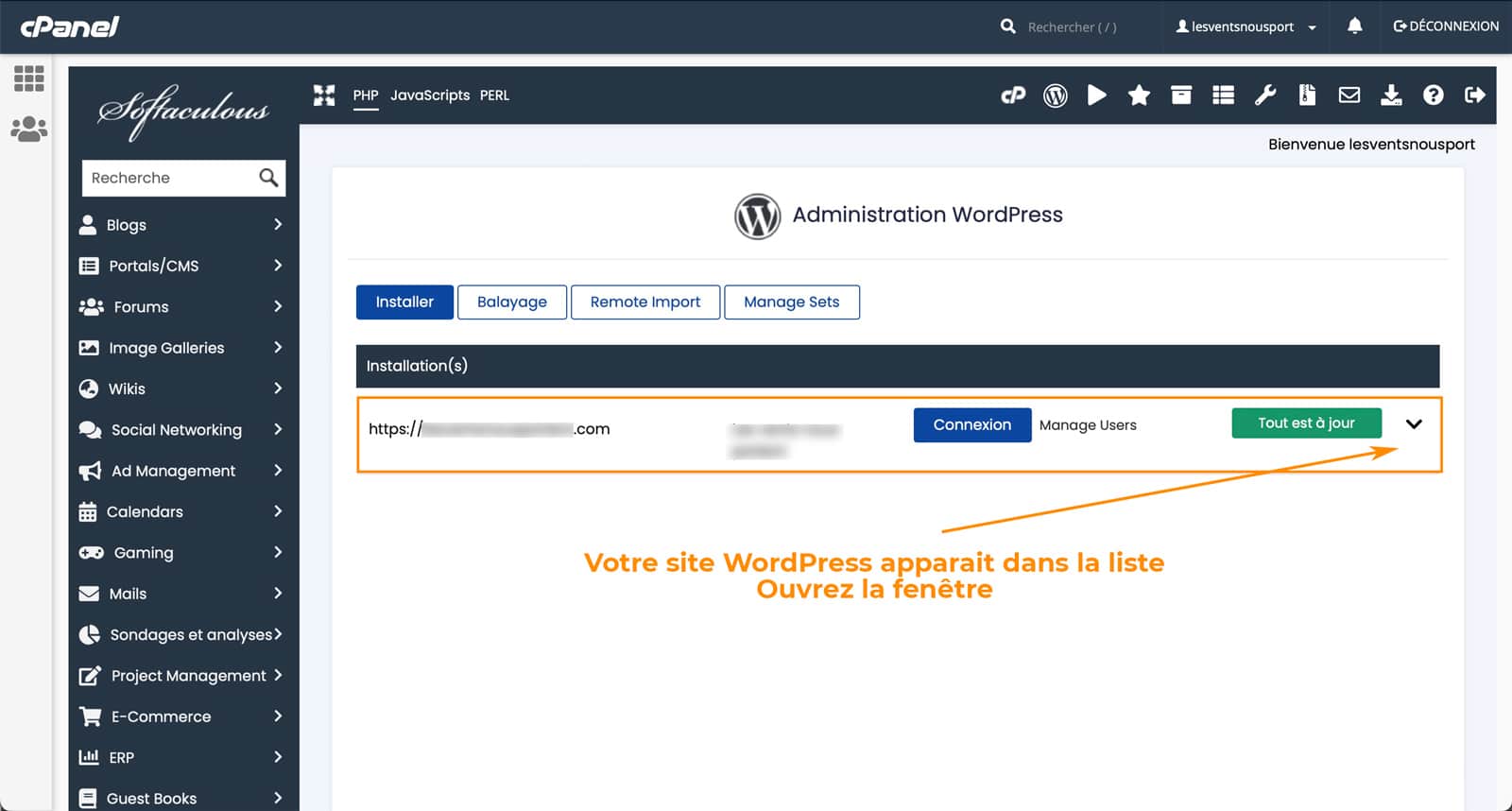The height and width of the screenshot is (811, 1512).
Task: Click the Remote Import button
Action: pos(645,302)
